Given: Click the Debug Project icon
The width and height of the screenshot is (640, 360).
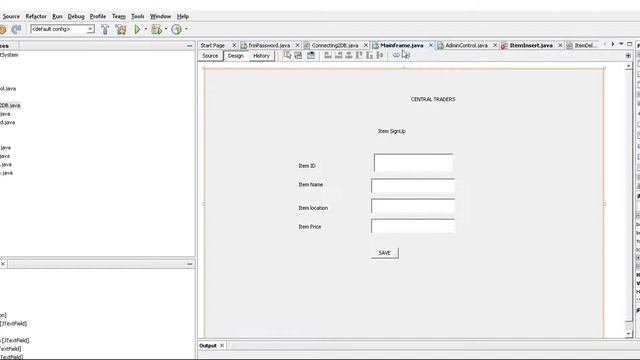Looking at the screenshot, I should coord(156,29).
